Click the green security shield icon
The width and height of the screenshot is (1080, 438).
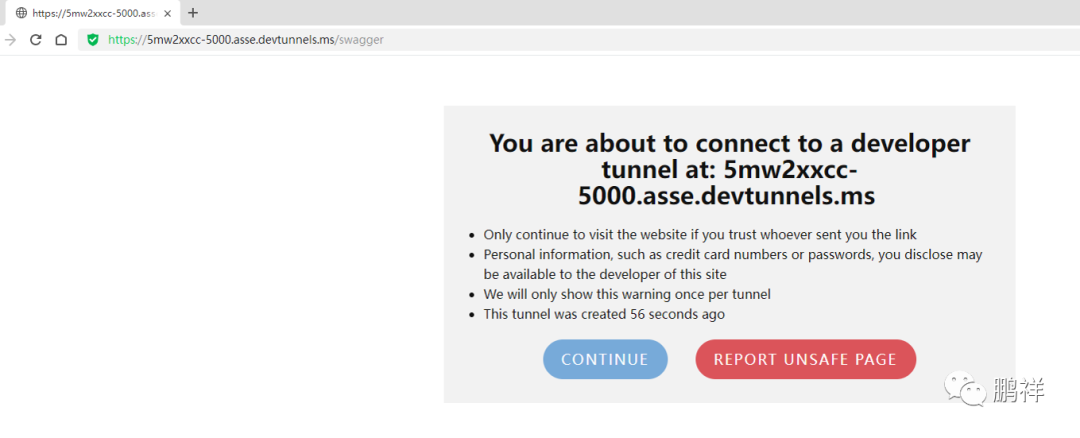(x=93, y=40)
